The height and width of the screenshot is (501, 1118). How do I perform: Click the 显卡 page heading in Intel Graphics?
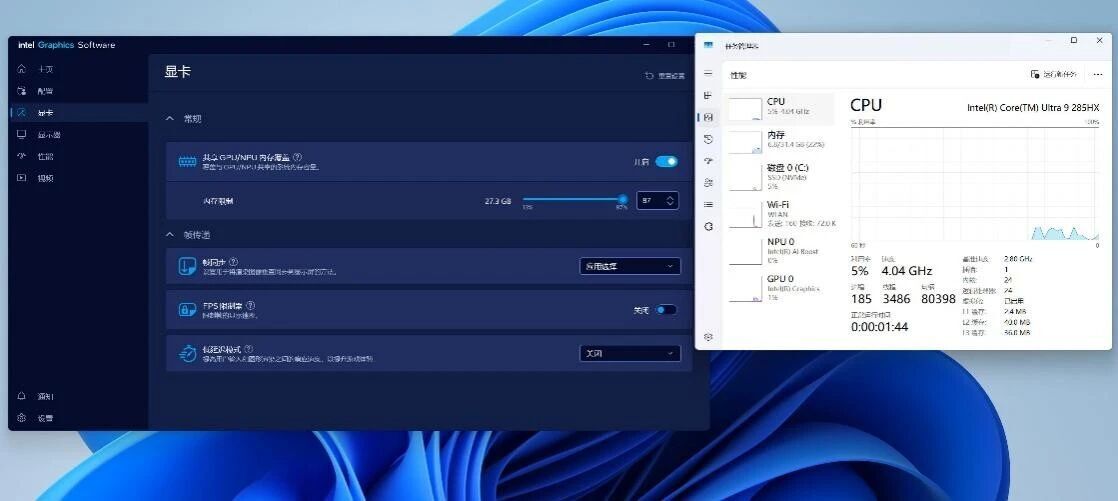(178, 72)
